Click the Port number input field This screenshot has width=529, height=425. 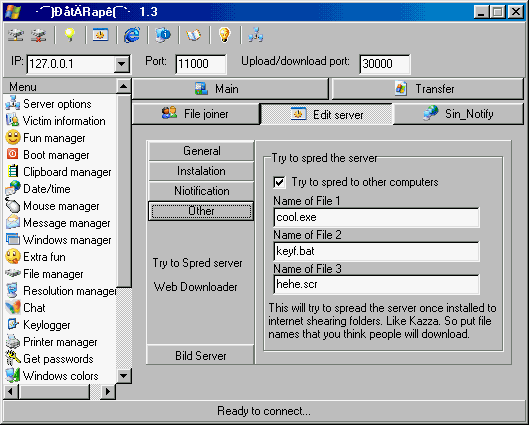201,64
